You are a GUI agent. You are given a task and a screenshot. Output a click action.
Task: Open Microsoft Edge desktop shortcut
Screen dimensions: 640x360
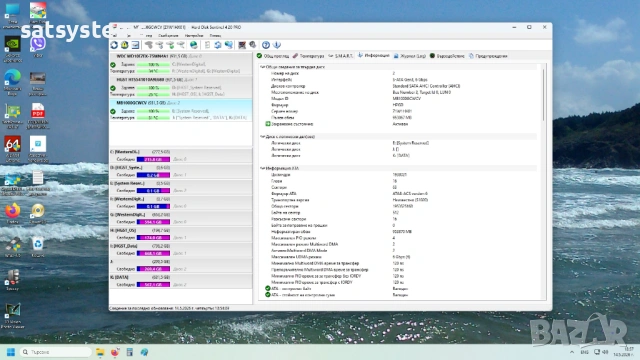point(13,82)
